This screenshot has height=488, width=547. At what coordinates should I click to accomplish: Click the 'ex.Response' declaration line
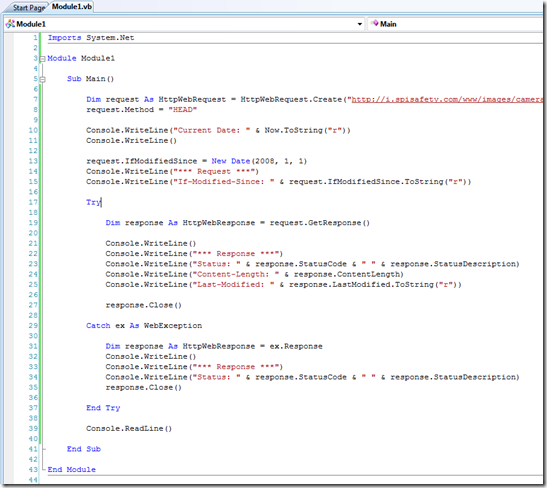tap(214, 346)
